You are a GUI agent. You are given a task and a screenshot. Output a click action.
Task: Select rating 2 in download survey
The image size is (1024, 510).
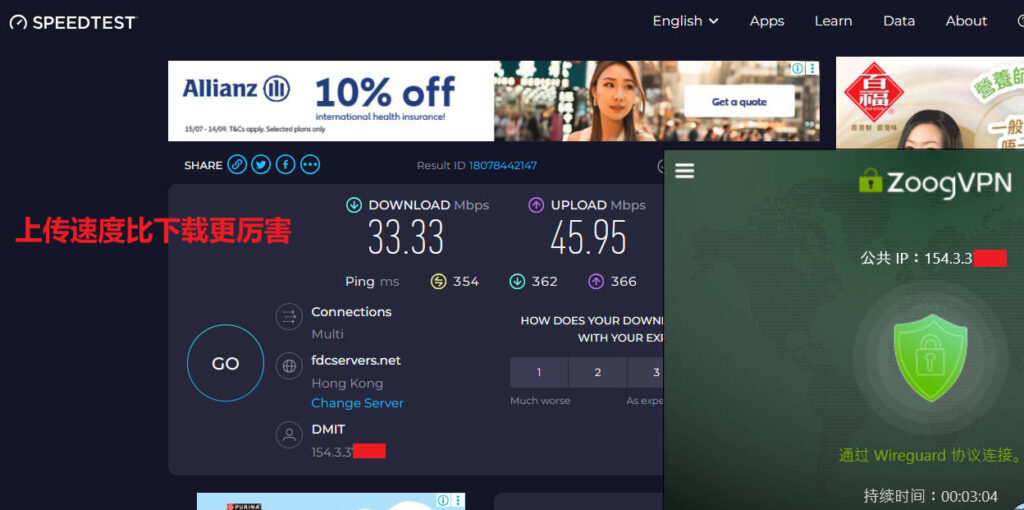(597, 372)
